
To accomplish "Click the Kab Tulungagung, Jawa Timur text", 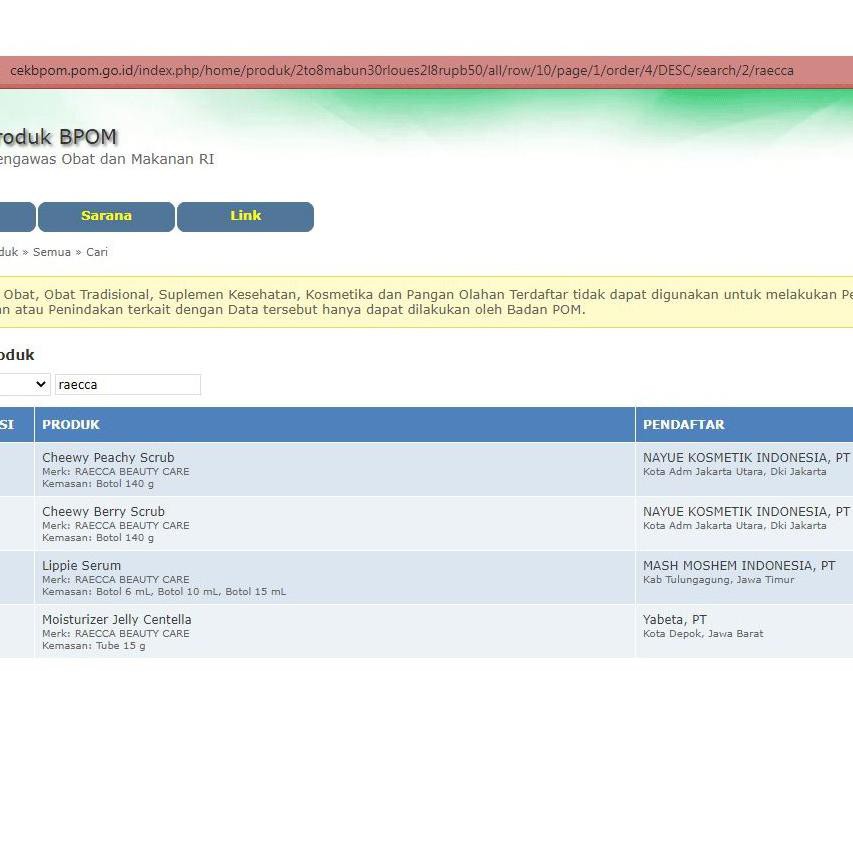I will click(718, 579).
